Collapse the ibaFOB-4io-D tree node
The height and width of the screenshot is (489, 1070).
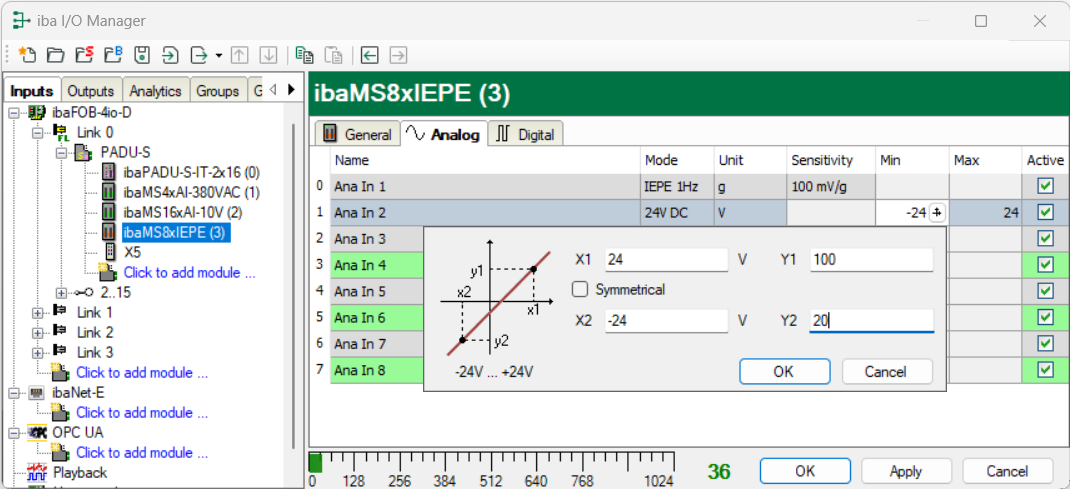tap(14, 112)
